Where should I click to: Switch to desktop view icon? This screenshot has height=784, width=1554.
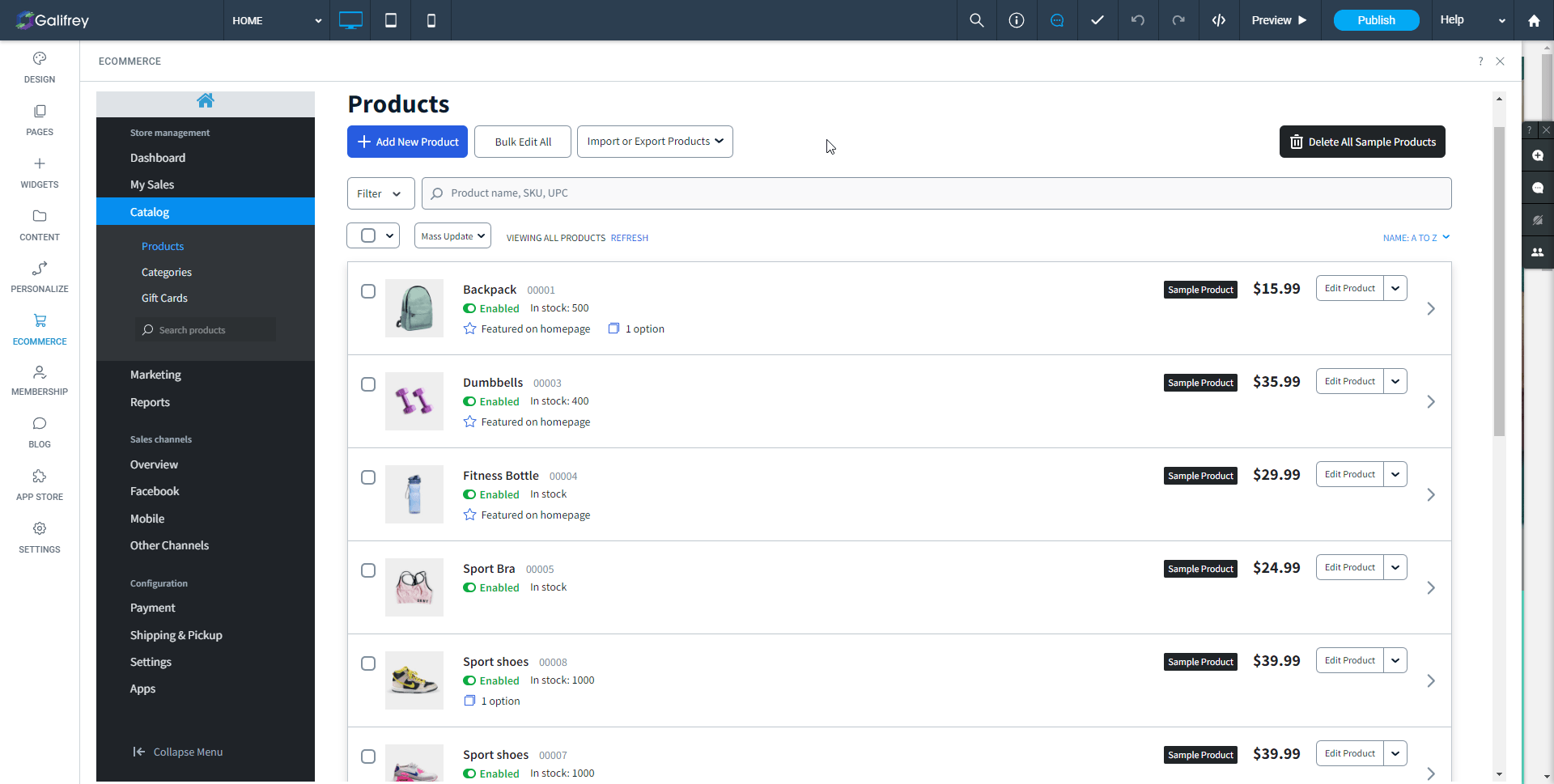(x=350, y=20)
